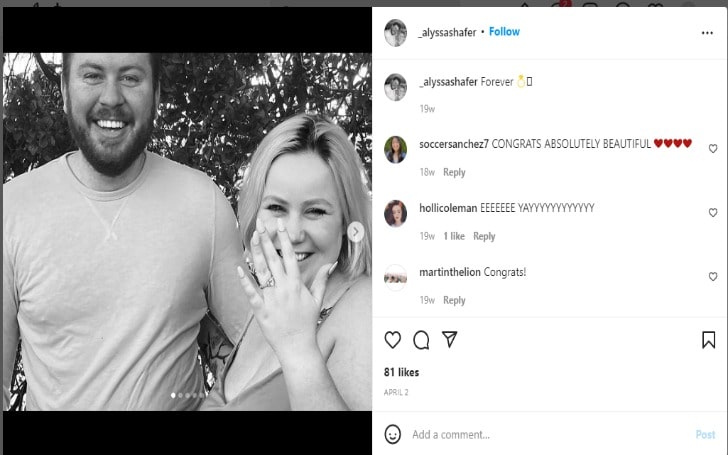View the 81 likes list
728x455 pixels.
pyautogui.click(x=400, y=371)
